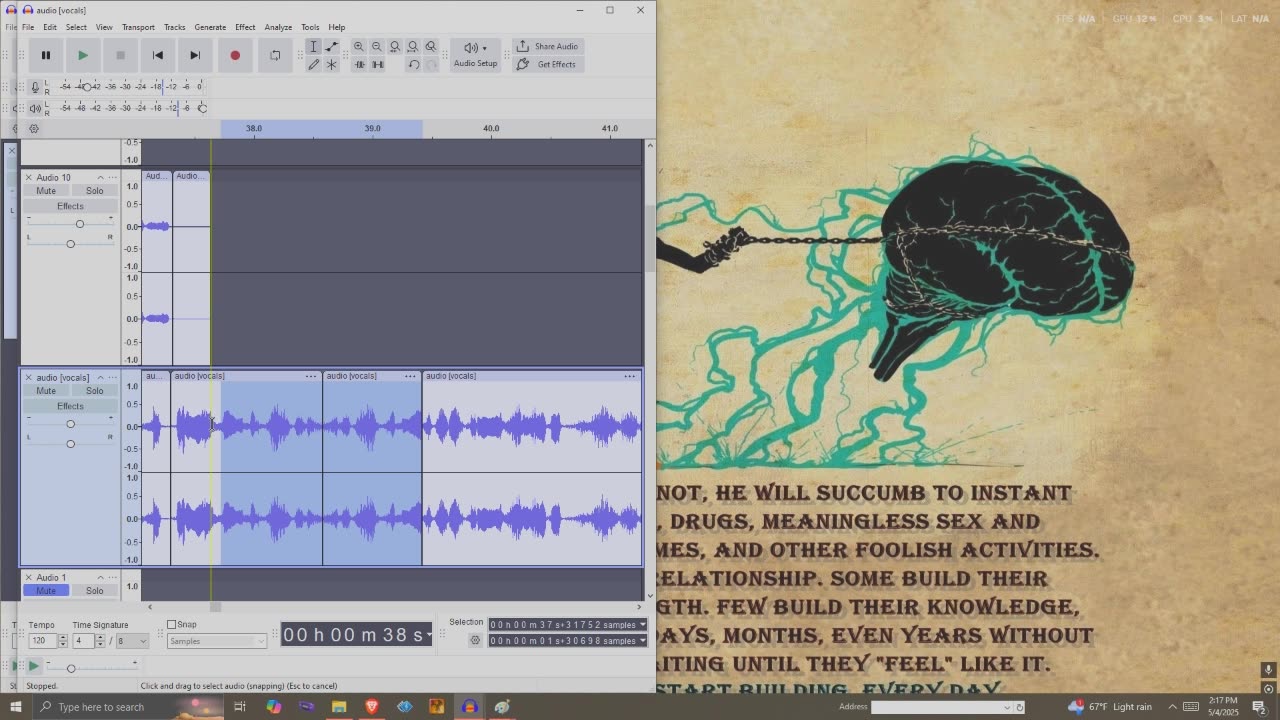
Task: Mute the Audio 10 track
Action: (46, 191)
